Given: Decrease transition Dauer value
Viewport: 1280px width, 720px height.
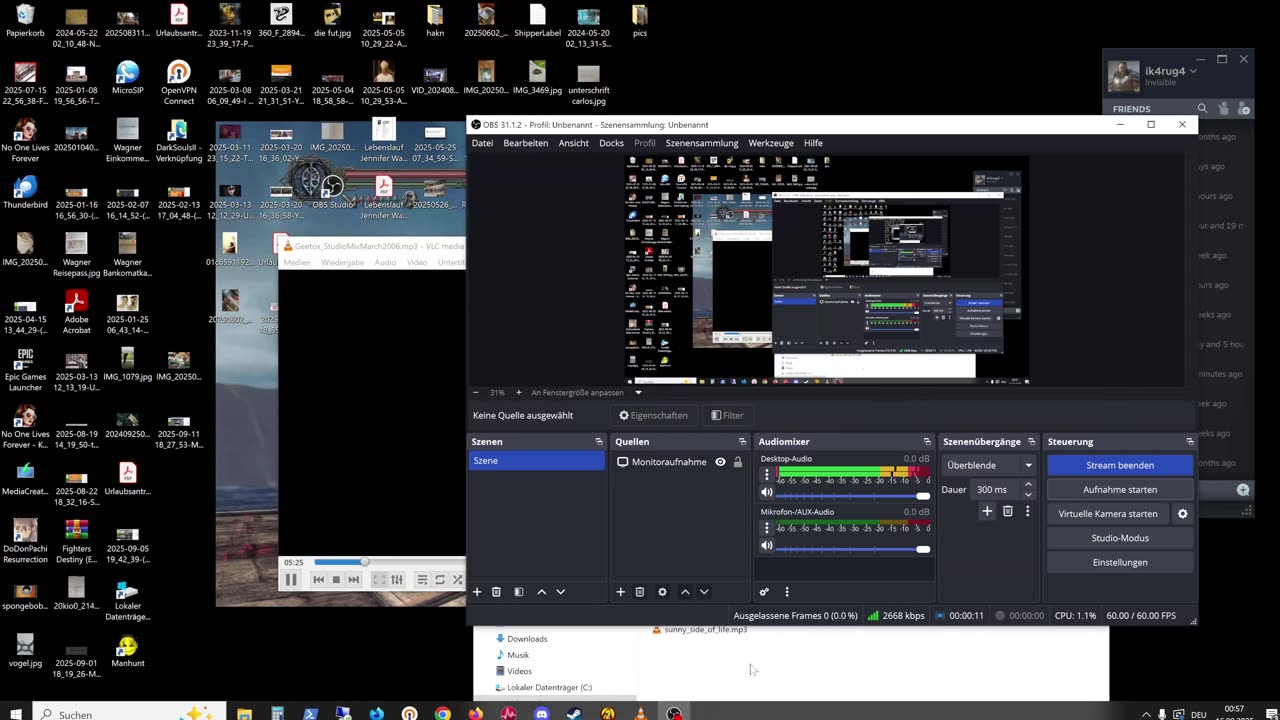Looking at the screenshot, I should tap(1028, 494).
